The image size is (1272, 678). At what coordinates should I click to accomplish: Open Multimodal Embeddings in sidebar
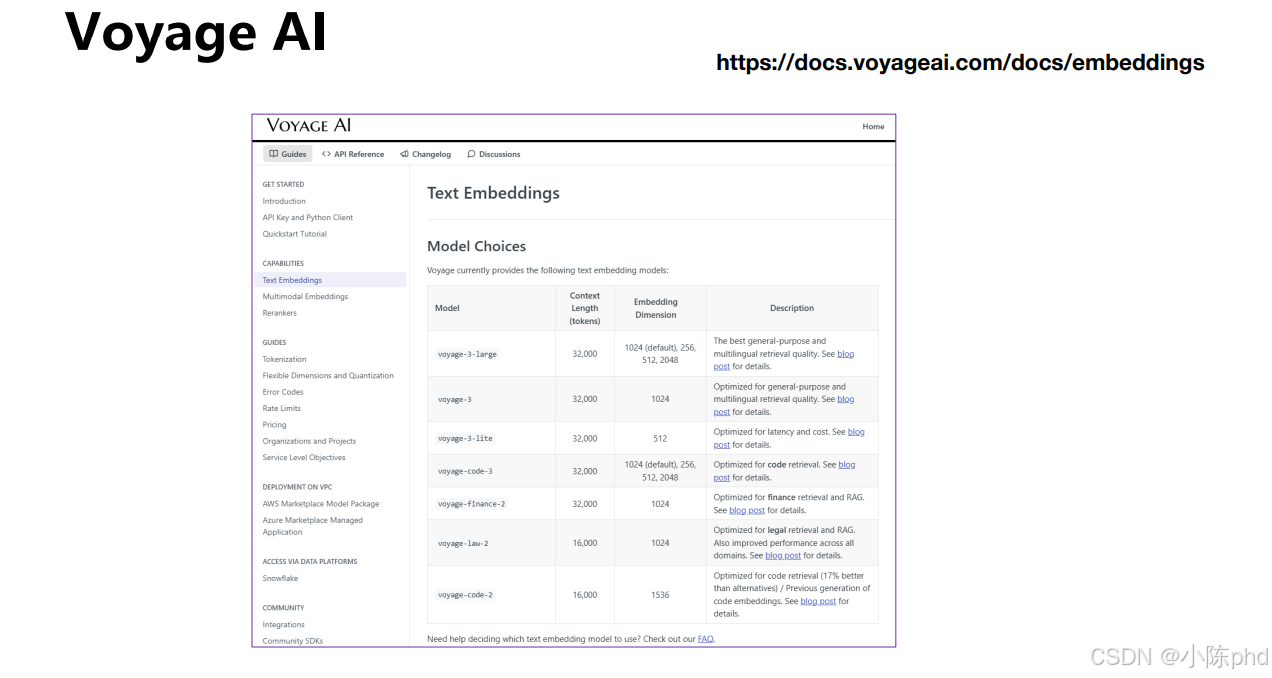pos(305,297)
